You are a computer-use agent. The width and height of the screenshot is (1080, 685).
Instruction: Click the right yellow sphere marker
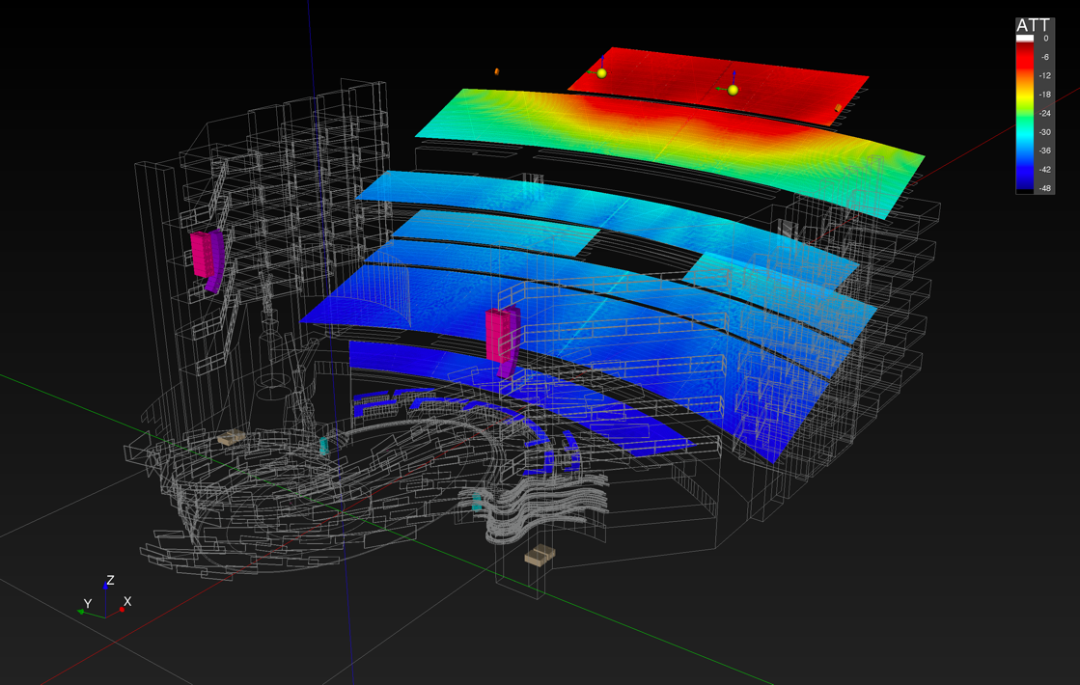point(733,90)
